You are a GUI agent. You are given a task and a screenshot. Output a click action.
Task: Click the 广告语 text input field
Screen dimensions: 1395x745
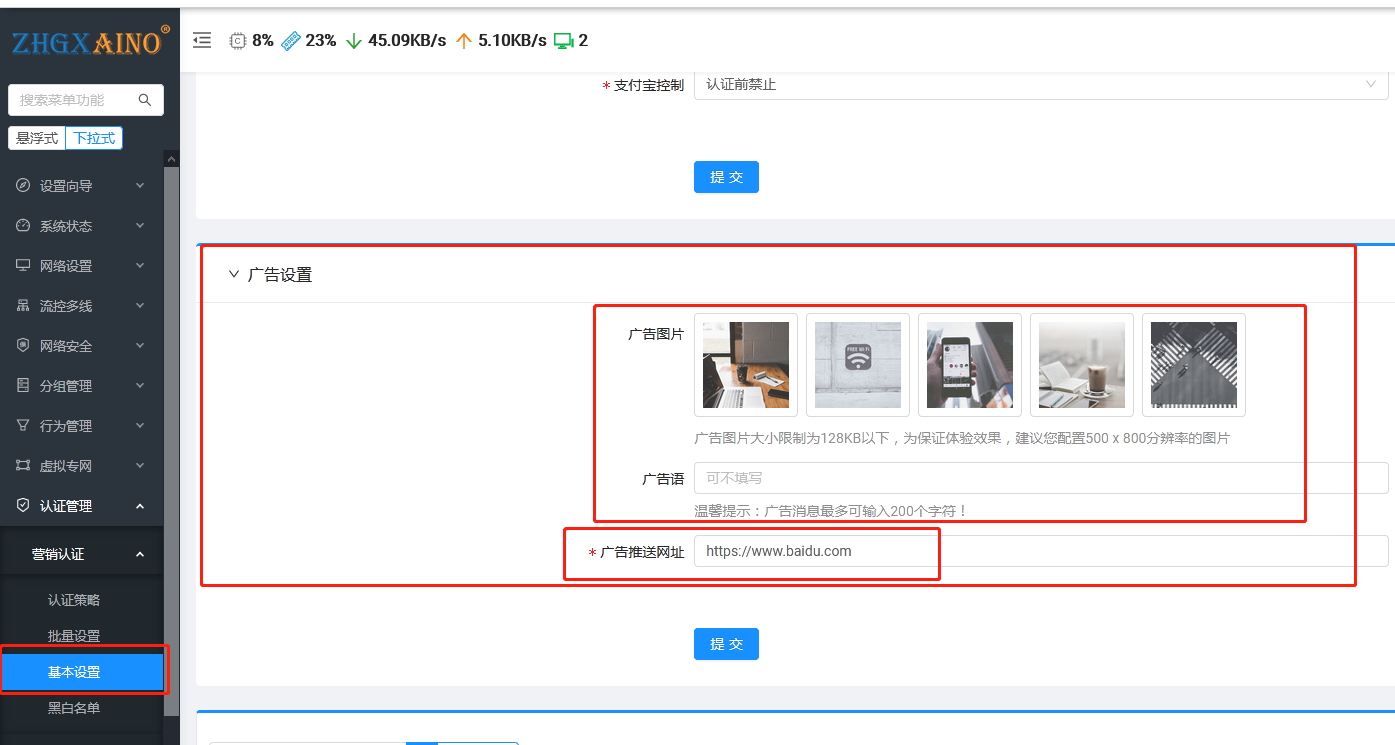pyautogui.click(x=1040, y=478)
